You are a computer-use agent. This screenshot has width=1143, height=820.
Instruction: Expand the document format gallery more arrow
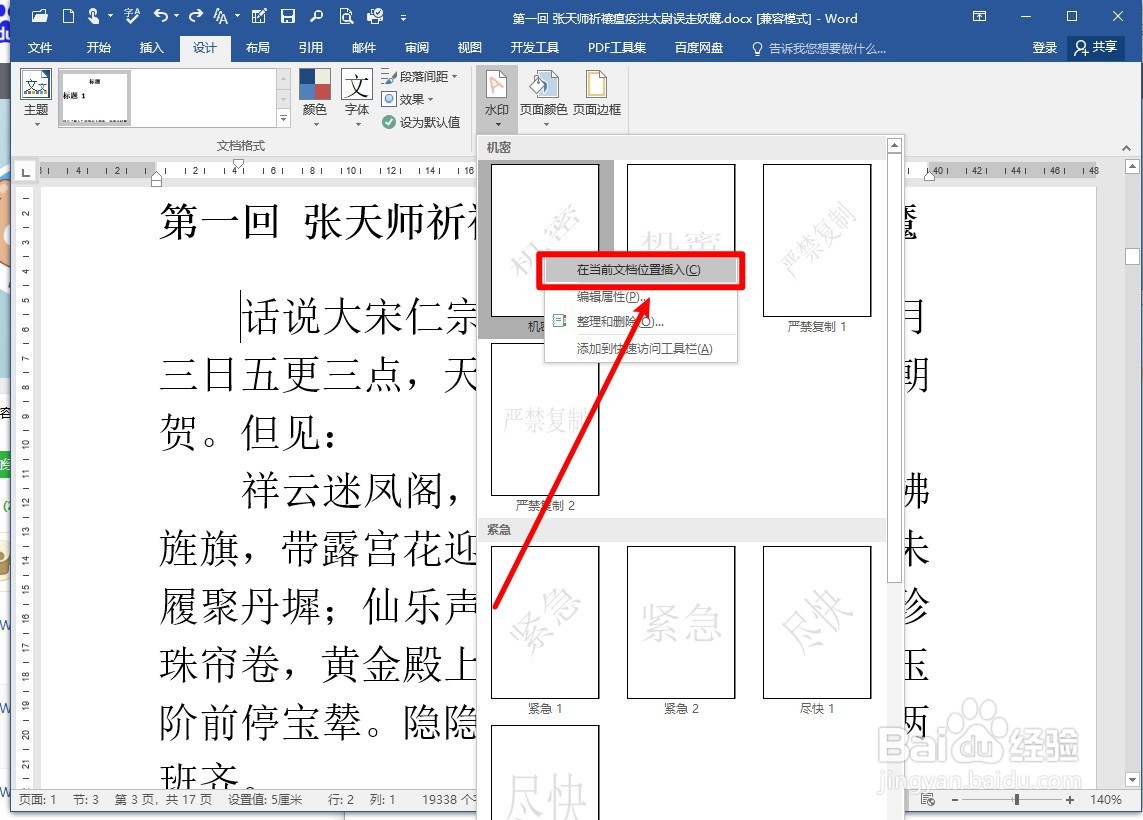coord(284,119)
